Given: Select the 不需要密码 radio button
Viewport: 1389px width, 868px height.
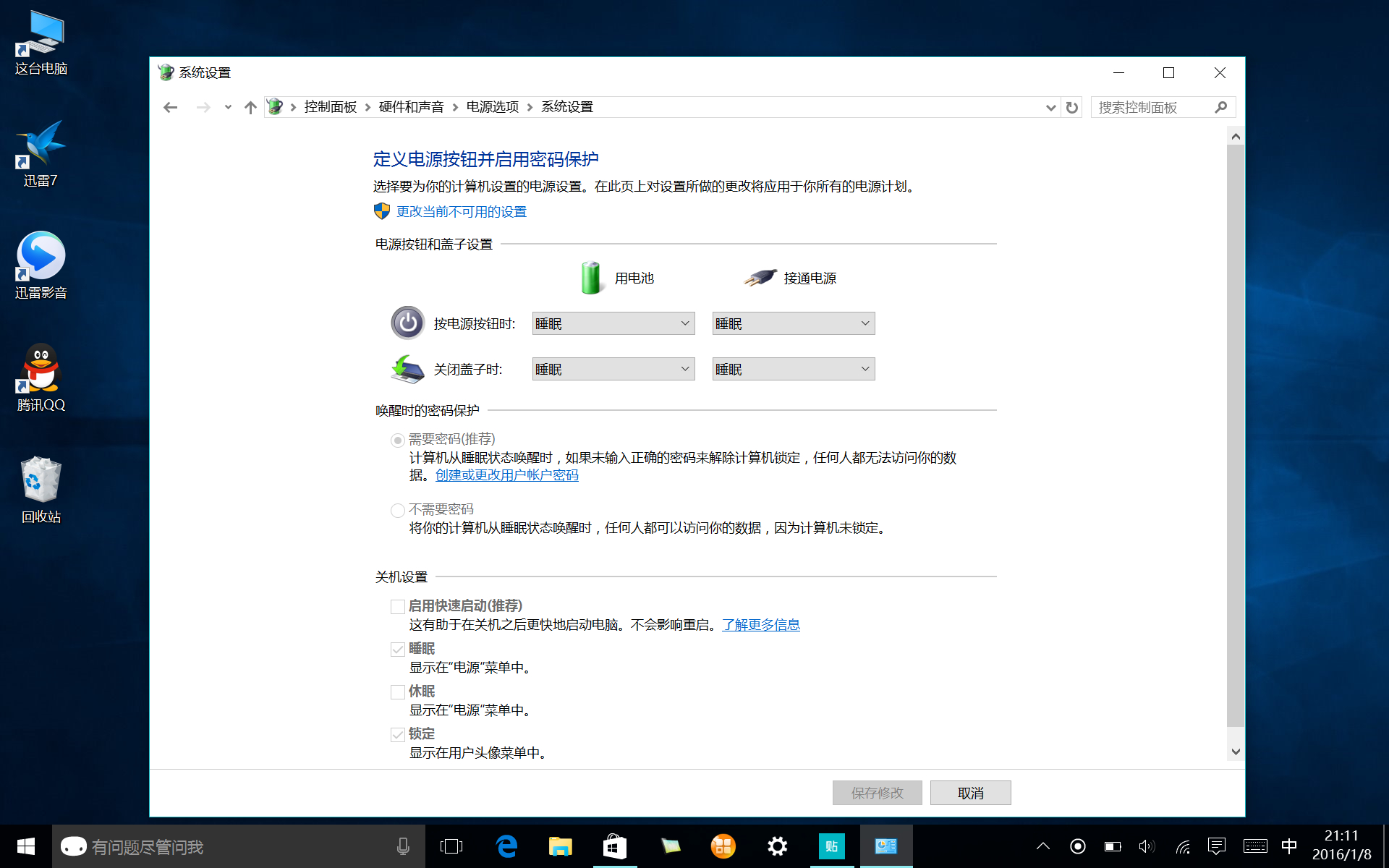Looking at the screenshot, I should 398,510.
